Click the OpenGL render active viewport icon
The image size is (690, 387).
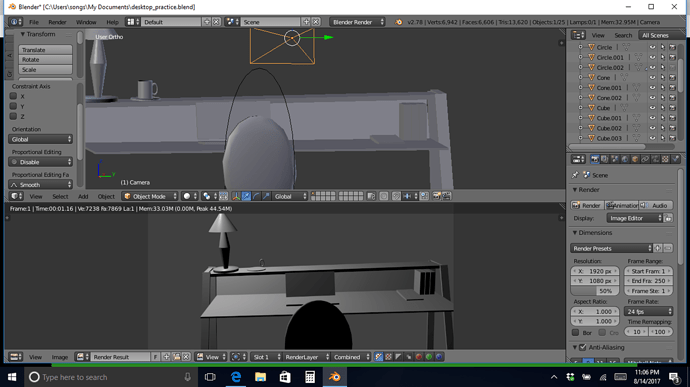click(437, 196)
